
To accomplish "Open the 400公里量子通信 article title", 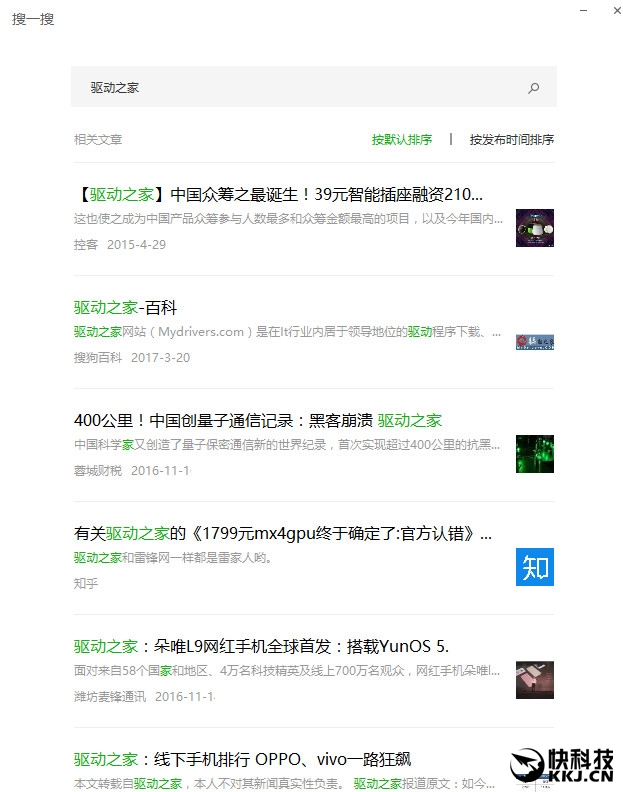I will (x=257, y=420).
